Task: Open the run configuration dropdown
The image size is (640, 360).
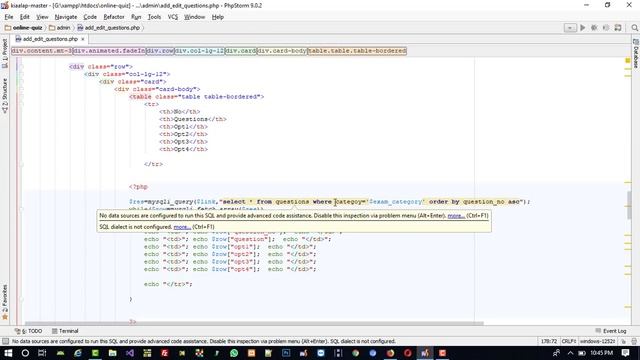Action: coord(570,28)
